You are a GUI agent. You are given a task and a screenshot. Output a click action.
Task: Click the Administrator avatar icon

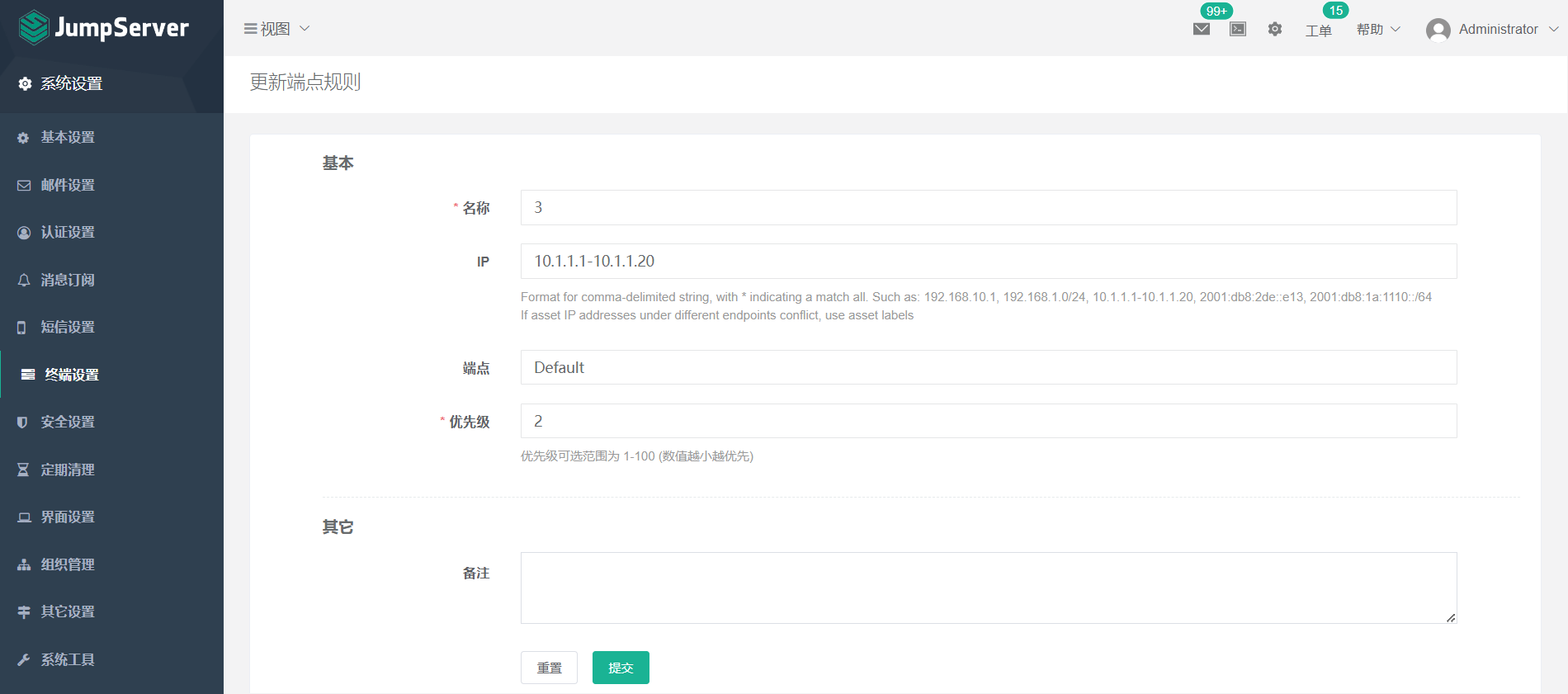(1438, 30)
